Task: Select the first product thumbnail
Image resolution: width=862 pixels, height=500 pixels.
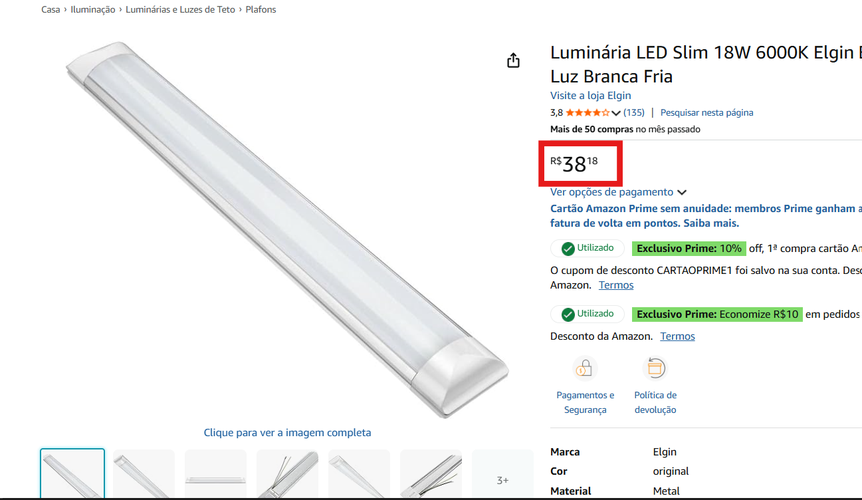Action: 72,474
